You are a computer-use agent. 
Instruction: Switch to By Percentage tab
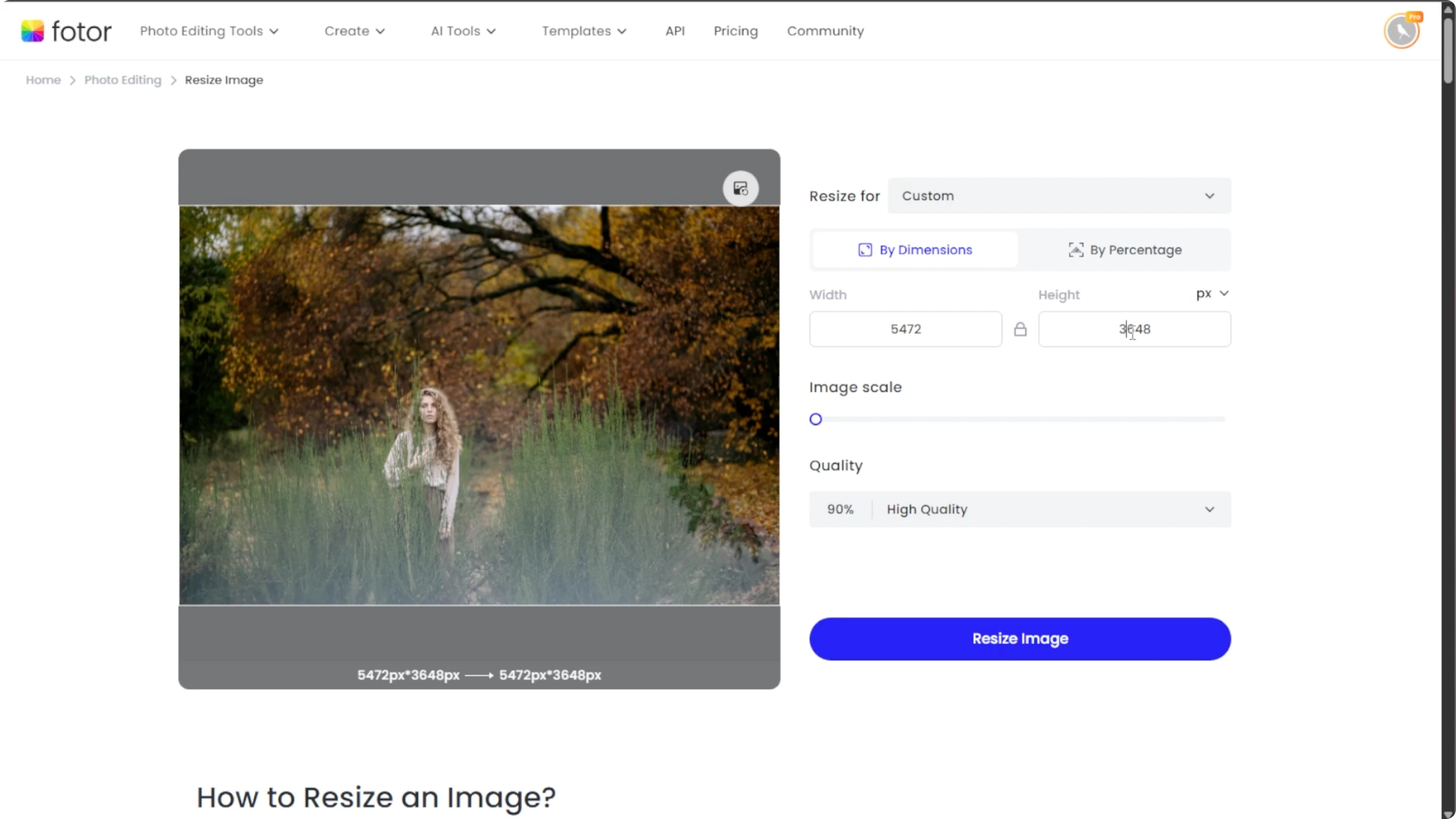(x=1125, y=250)
